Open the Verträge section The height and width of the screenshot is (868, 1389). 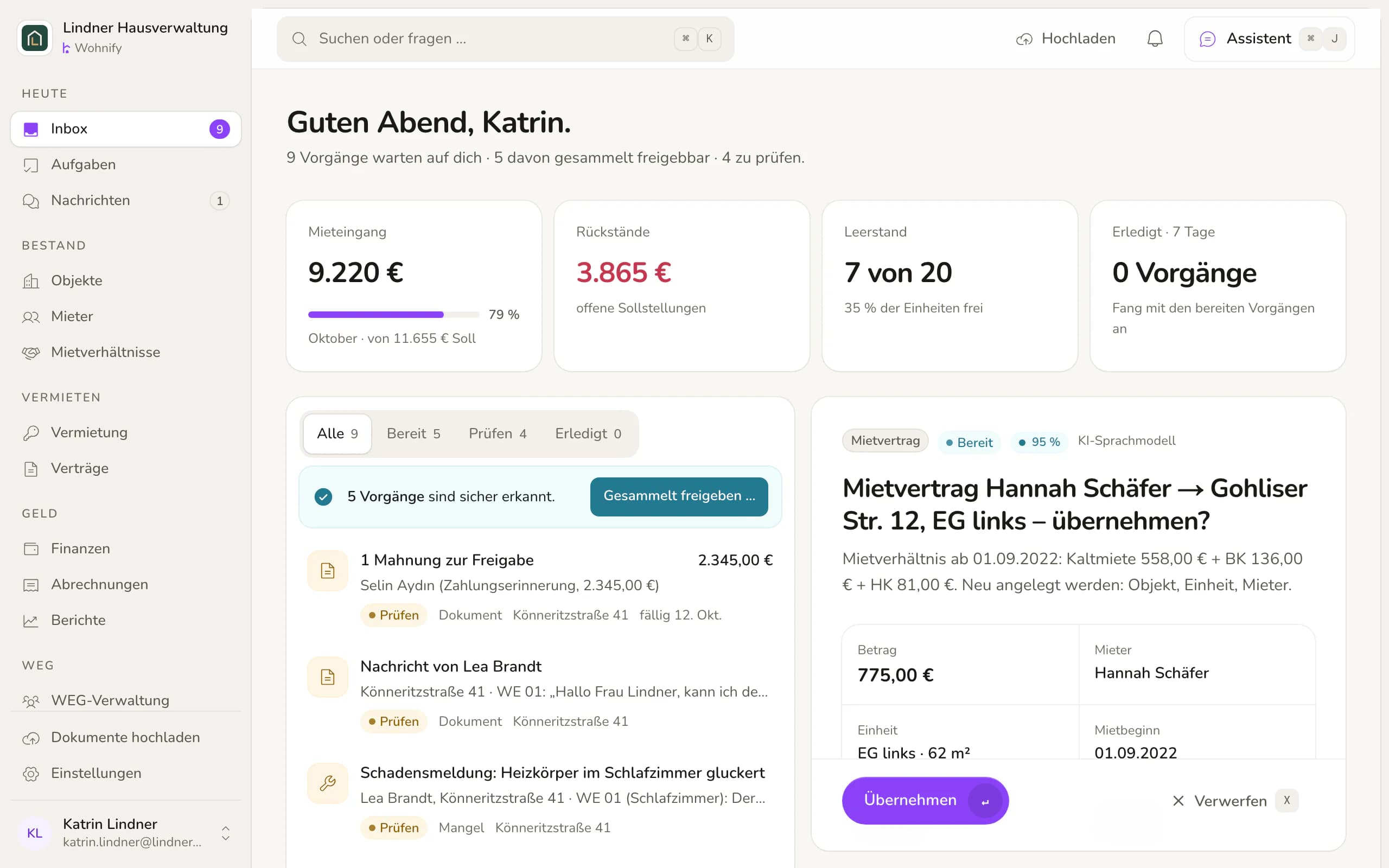(126, 468)
